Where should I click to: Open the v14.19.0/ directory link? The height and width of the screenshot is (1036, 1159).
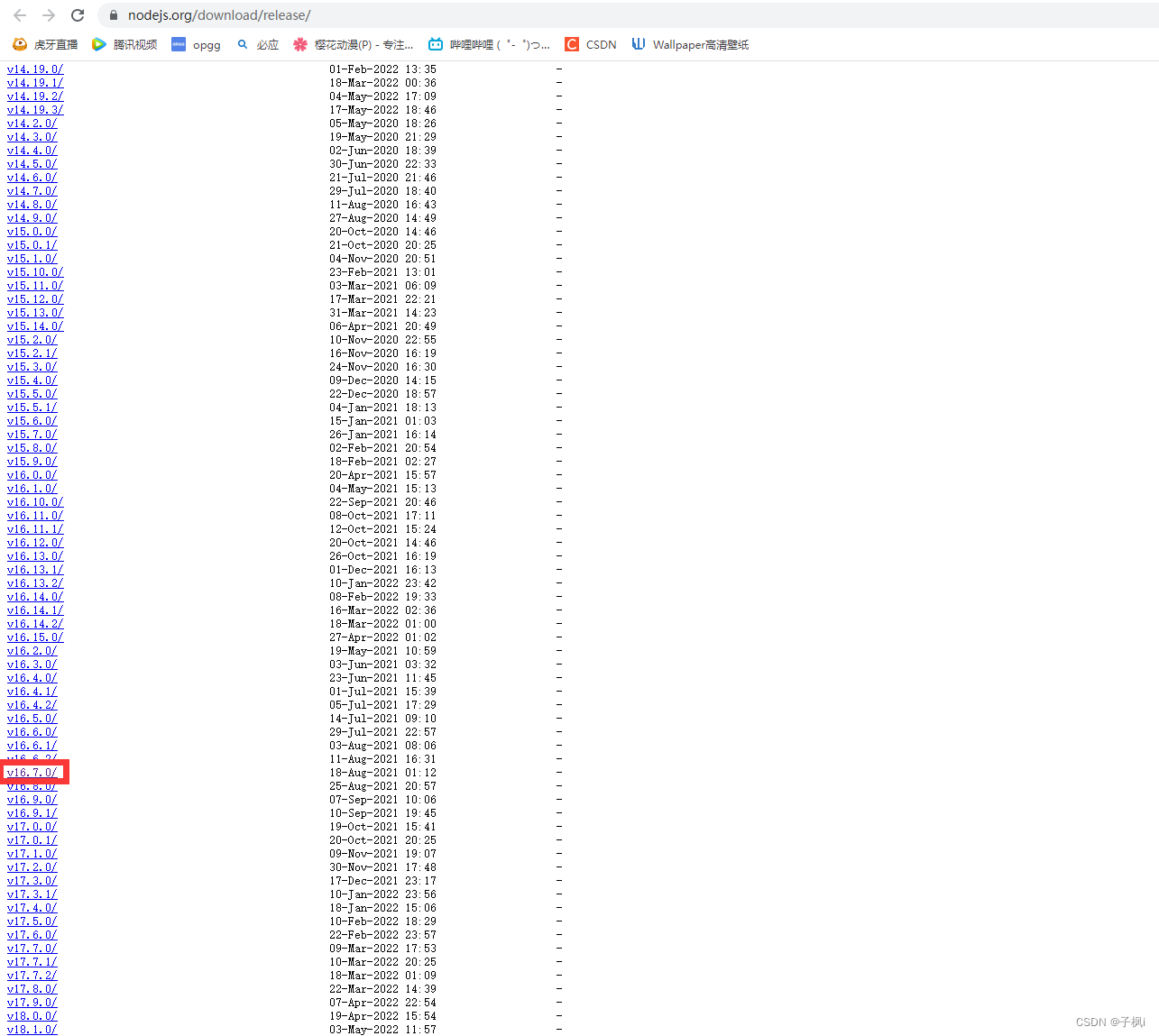tap(35, 69)
